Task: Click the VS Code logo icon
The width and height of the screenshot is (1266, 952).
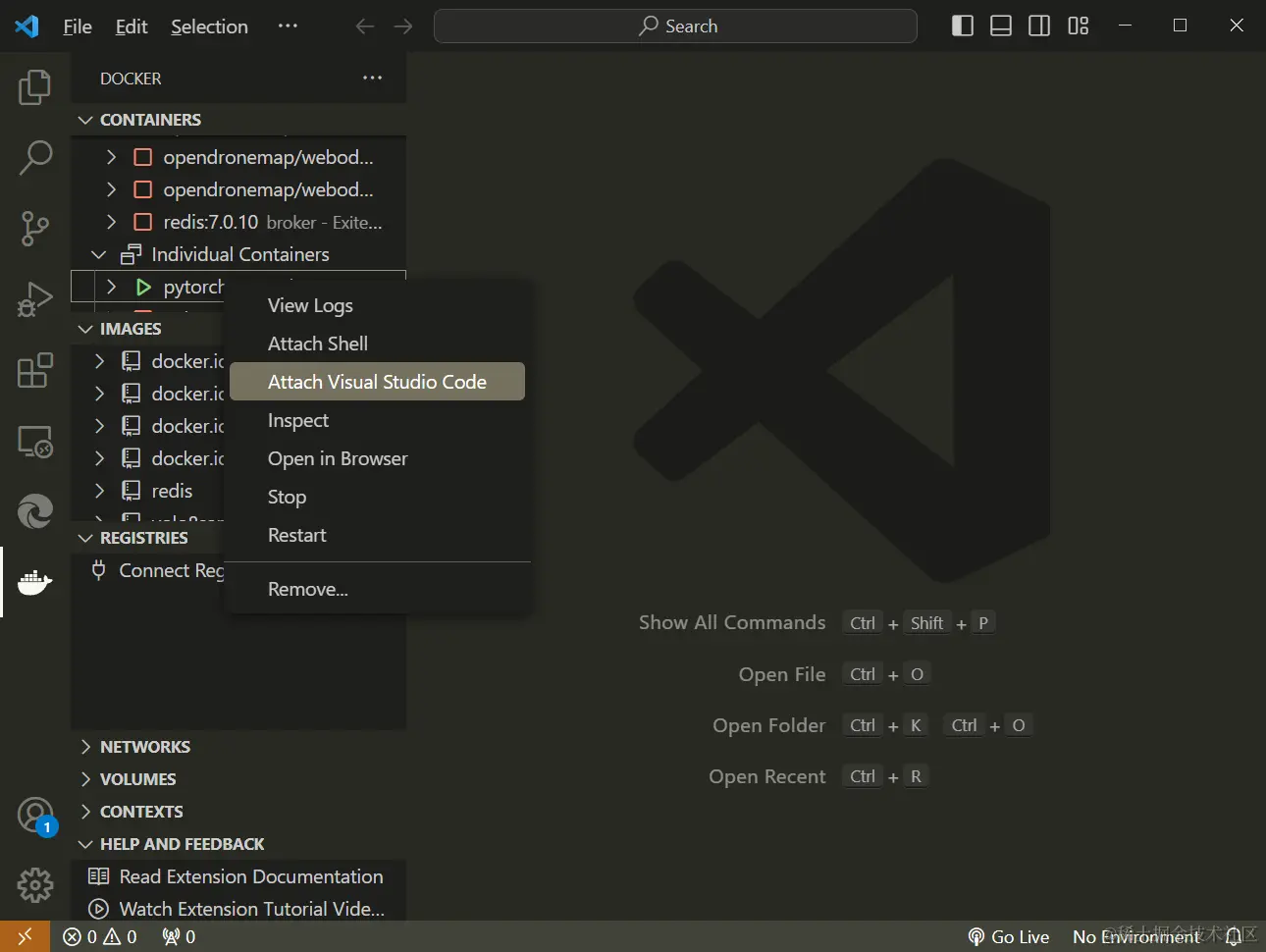Action: coord(27,26)
